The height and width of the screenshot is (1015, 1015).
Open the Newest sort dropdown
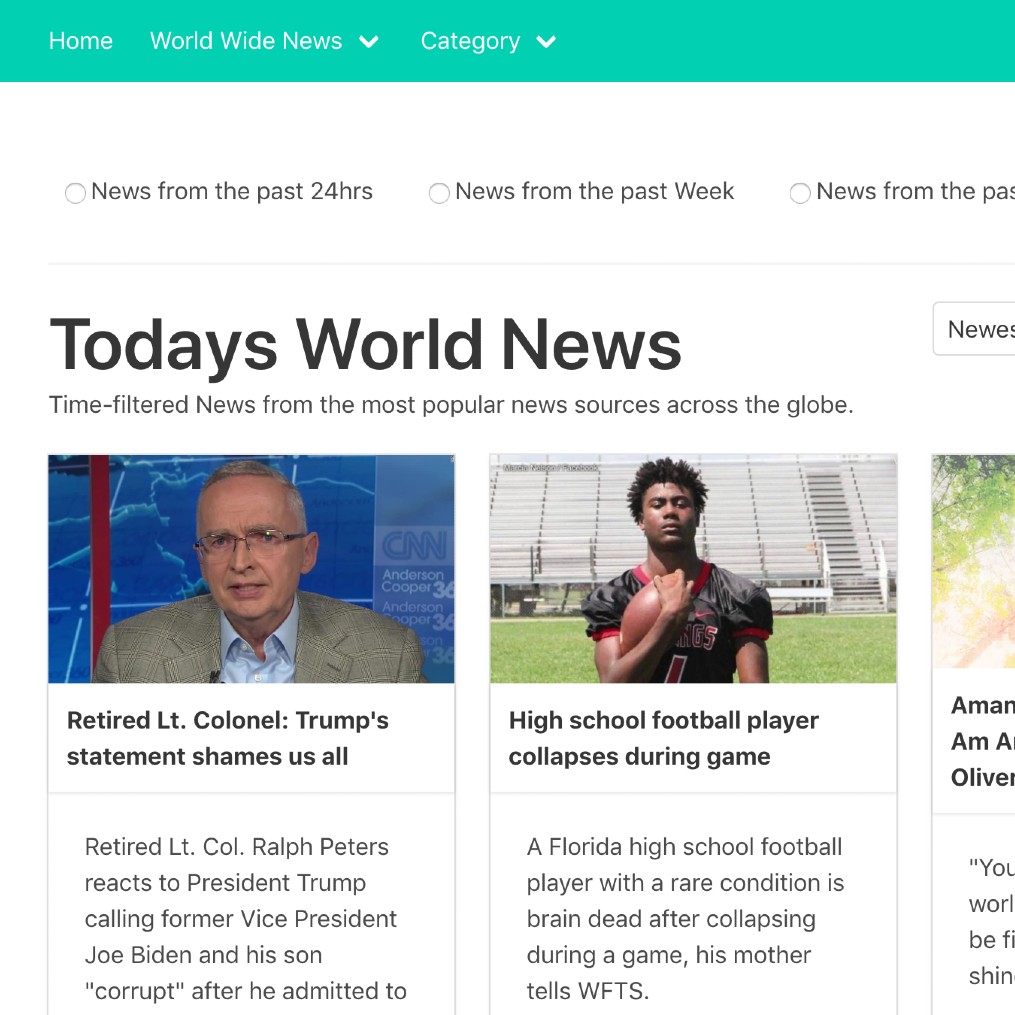click(974, 329)
